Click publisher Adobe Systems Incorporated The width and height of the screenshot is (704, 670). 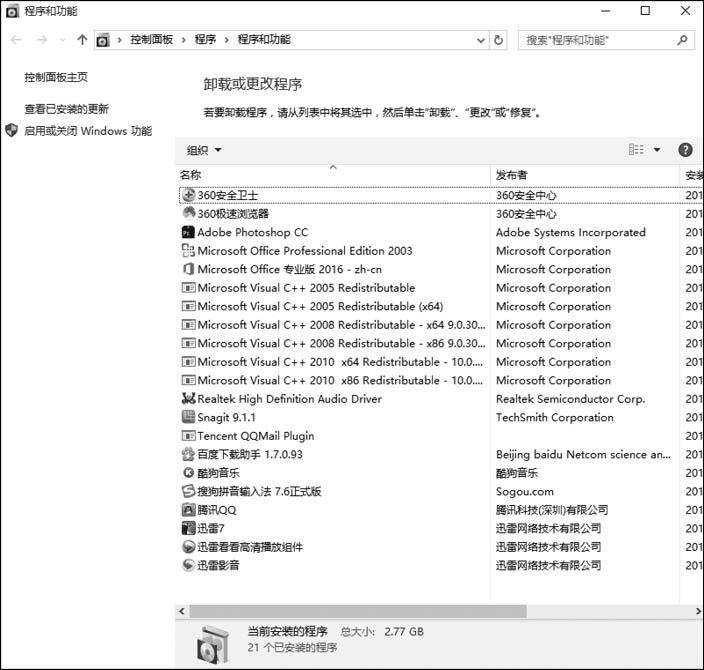[571, 232]
